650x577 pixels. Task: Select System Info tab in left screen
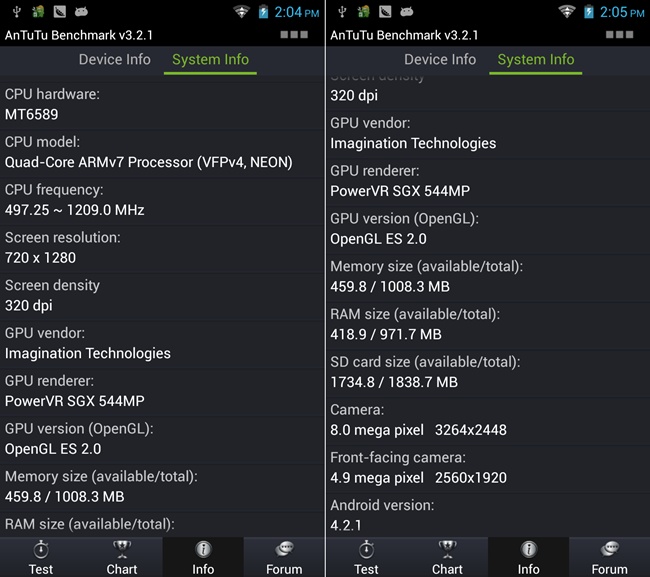point(211,60)
